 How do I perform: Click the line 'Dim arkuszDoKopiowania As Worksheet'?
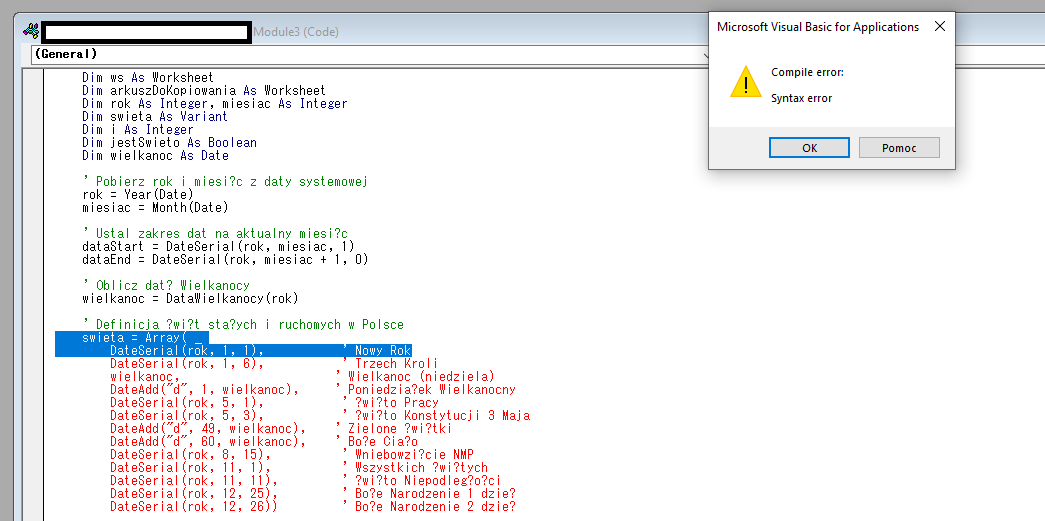click(204, 90)
